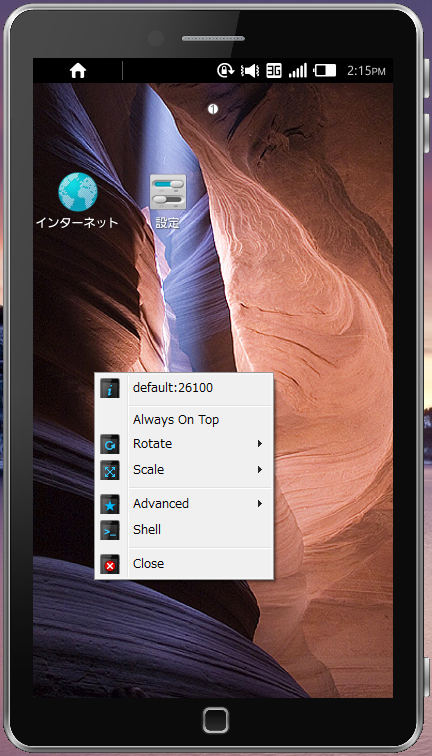Click the vibrate sound status icon
432x756 pixels.
coord(250,71)
